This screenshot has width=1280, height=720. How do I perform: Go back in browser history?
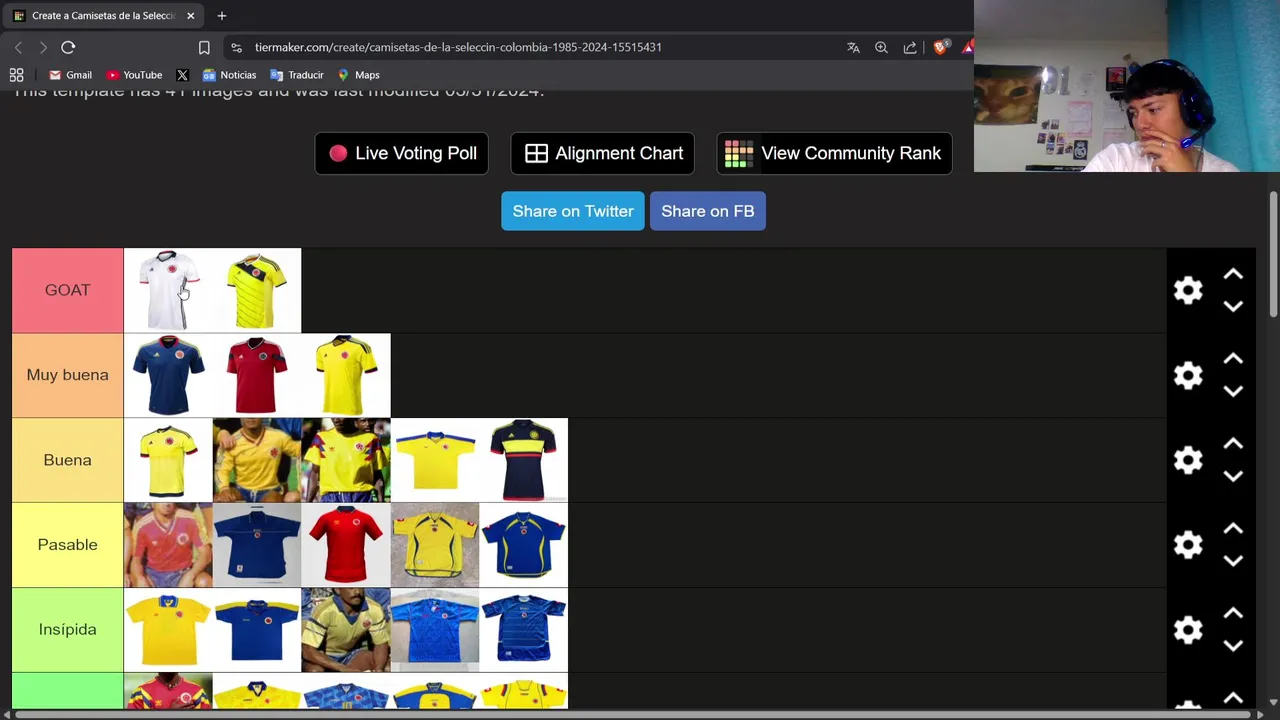click(x=18, y=47)
